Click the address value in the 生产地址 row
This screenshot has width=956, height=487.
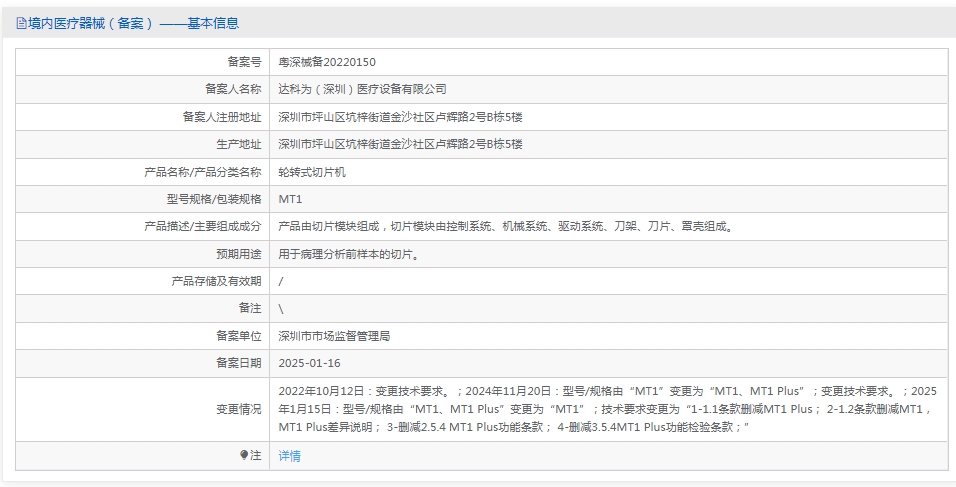[x=401, y=144]
